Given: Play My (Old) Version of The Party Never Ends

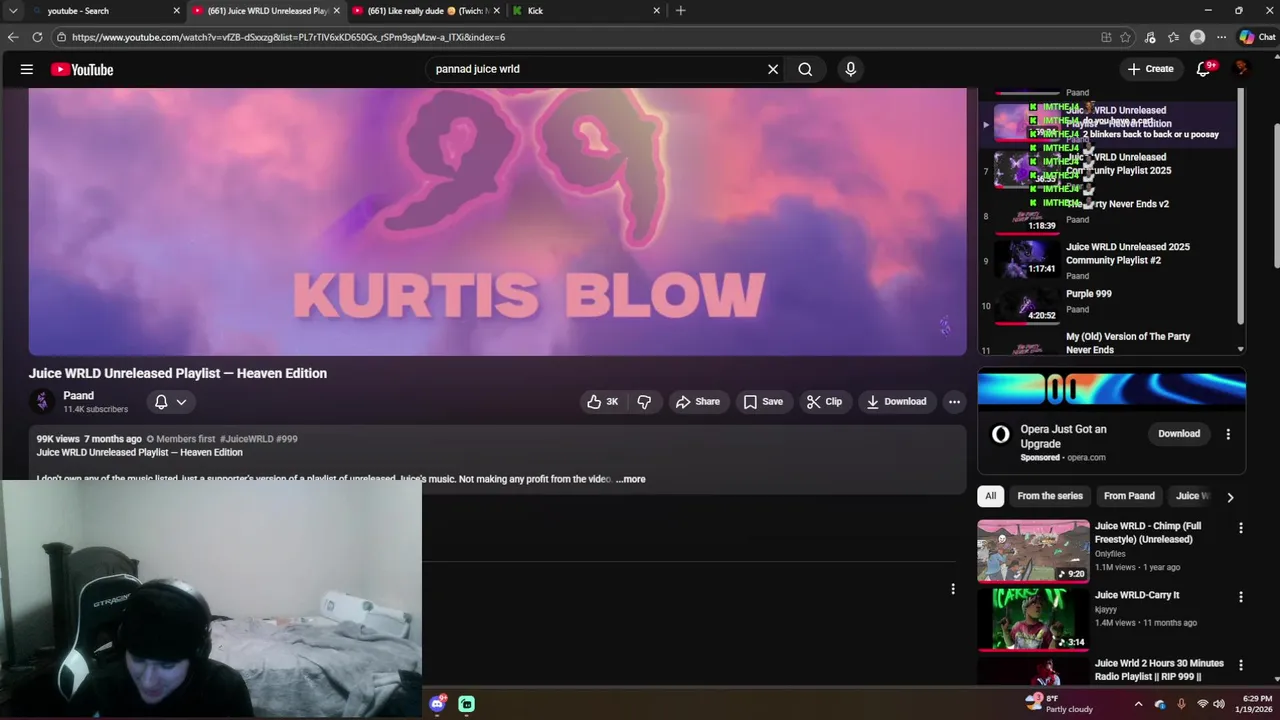Looking at the screenshot, I should 1110,343.
